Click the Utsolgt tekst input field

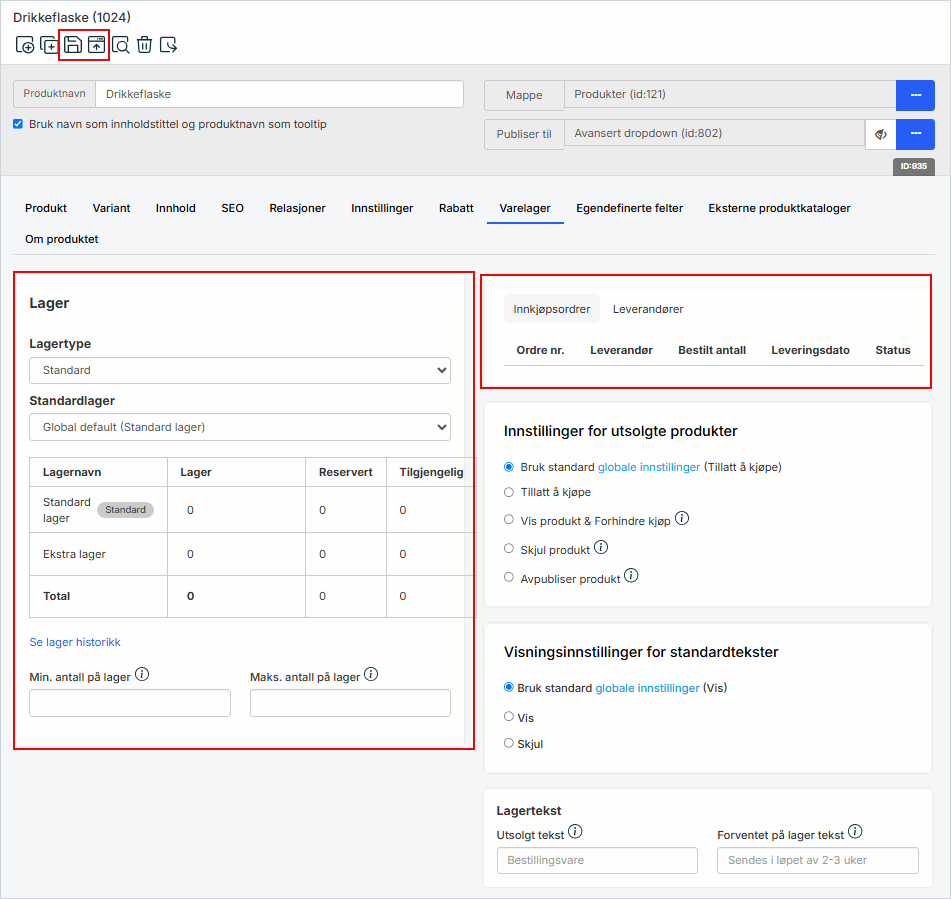click(597, 860)
